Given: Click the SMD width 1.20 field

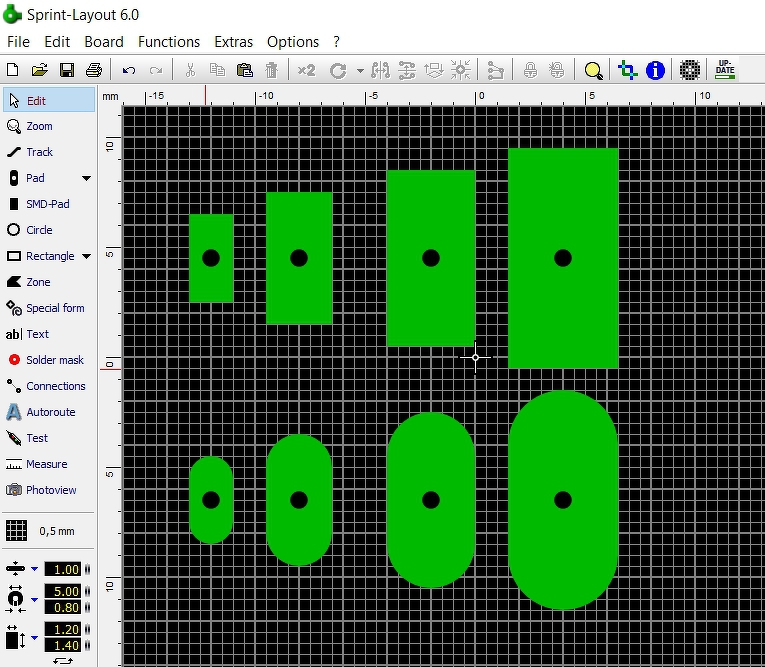Looking at the screenshot, I should pyautogui.click(x=63, y=629).
